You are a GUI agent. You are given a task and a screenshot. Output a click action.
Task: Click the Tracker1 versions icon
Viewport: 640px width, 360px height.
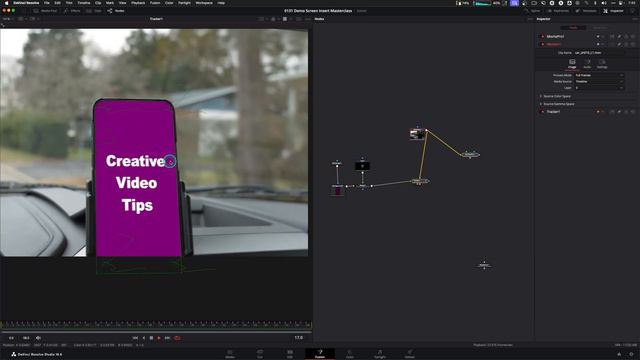[612, 112]
